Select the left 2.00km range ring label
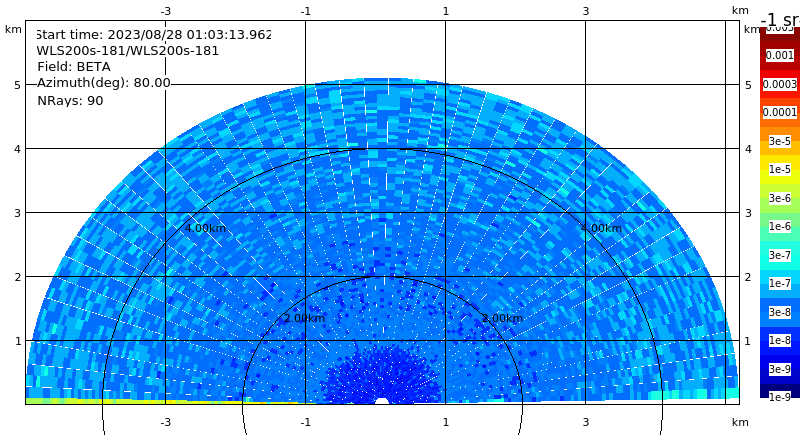 pyautogui.click(x=304, y=318)
